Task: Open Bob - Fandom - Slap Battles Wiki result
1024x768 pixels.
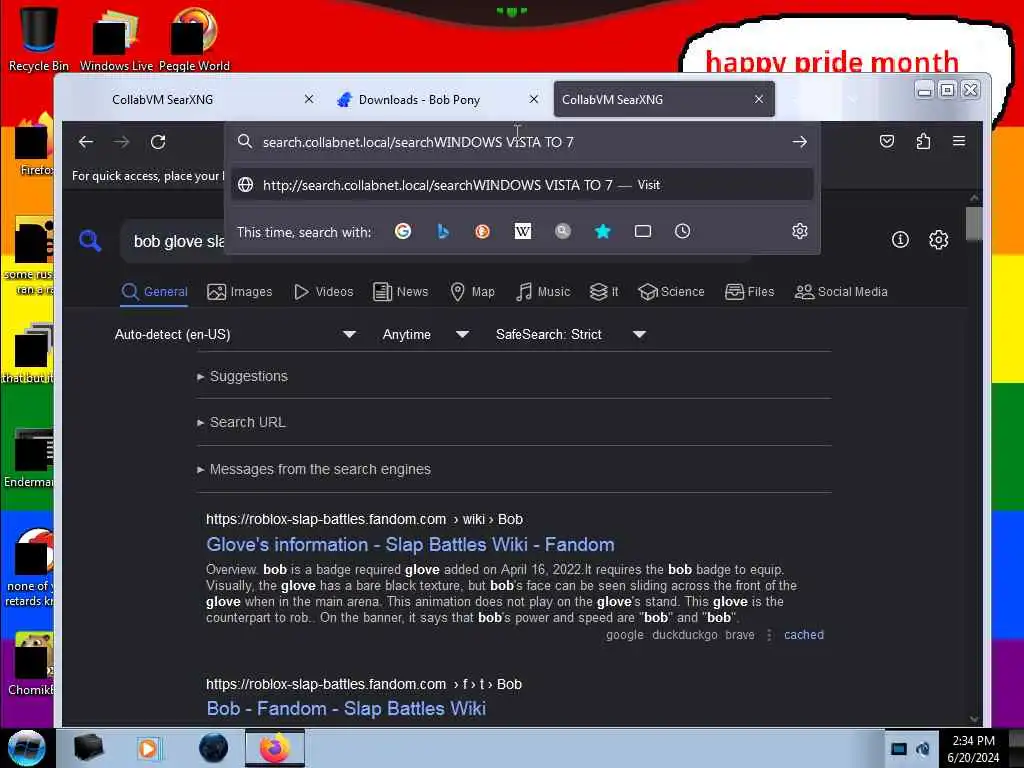Action: click(x=346, y=709)
